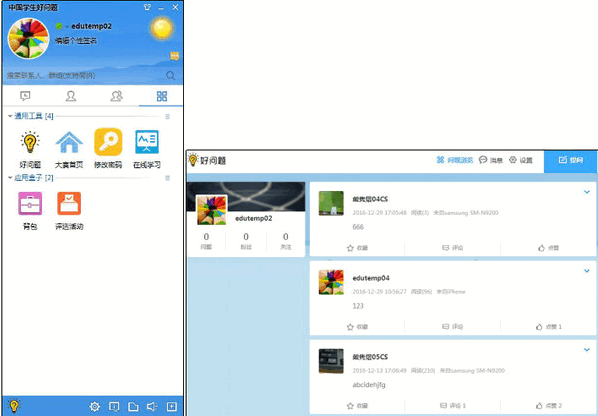Open settings gear in bottom bar

(94, 406)
